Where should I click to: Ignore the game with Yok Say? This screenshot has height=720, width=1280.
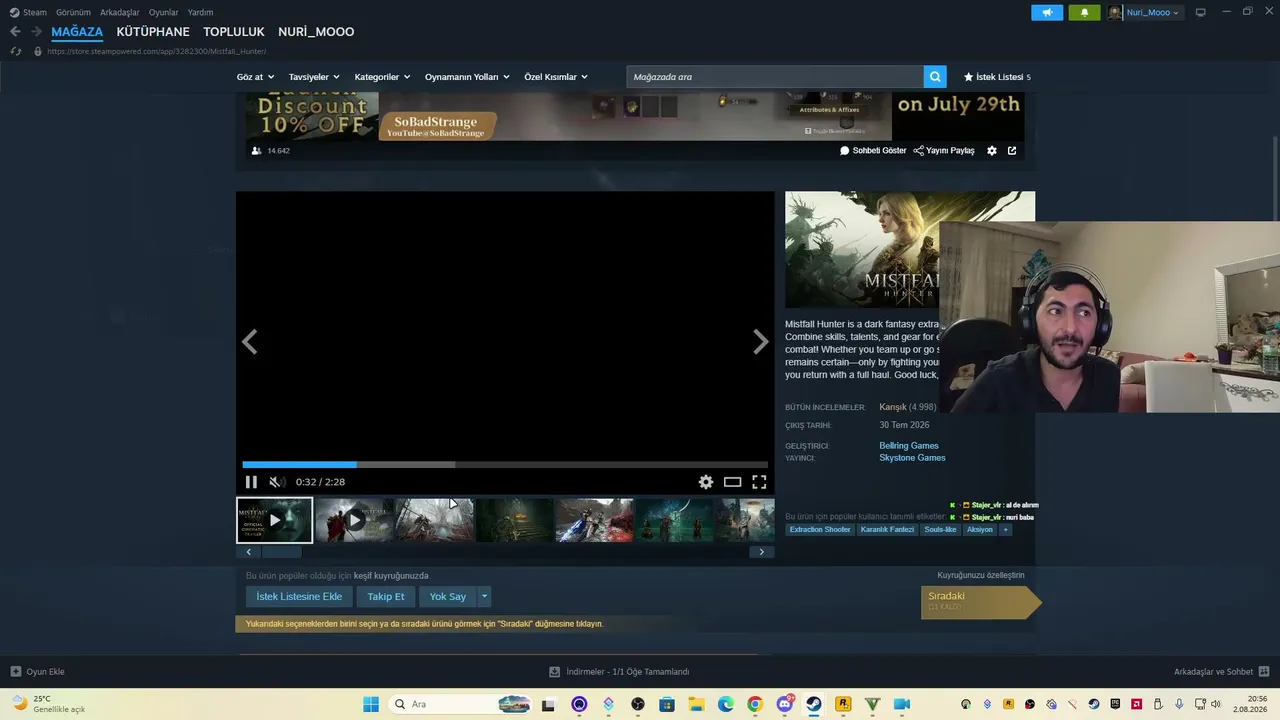448,597
